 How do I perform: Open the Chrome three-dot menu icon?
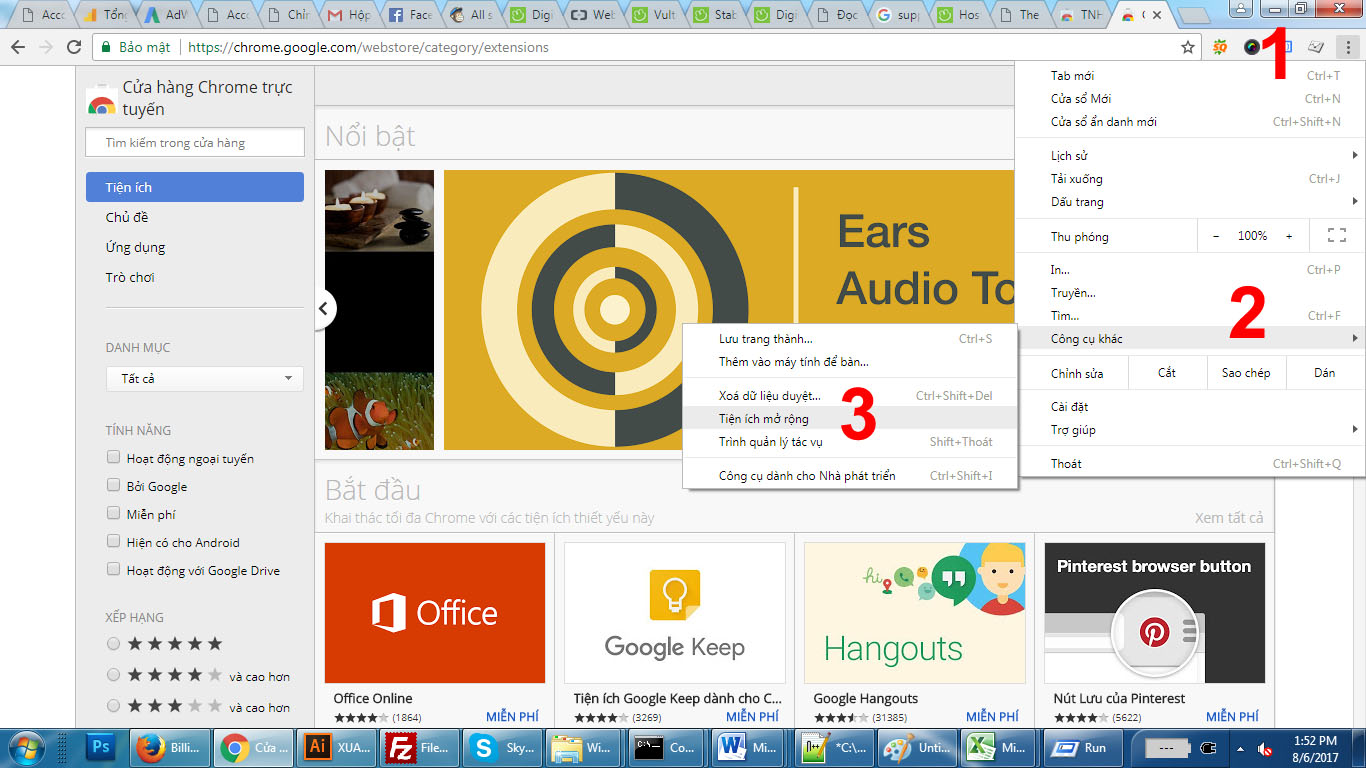coord(1347,47)
